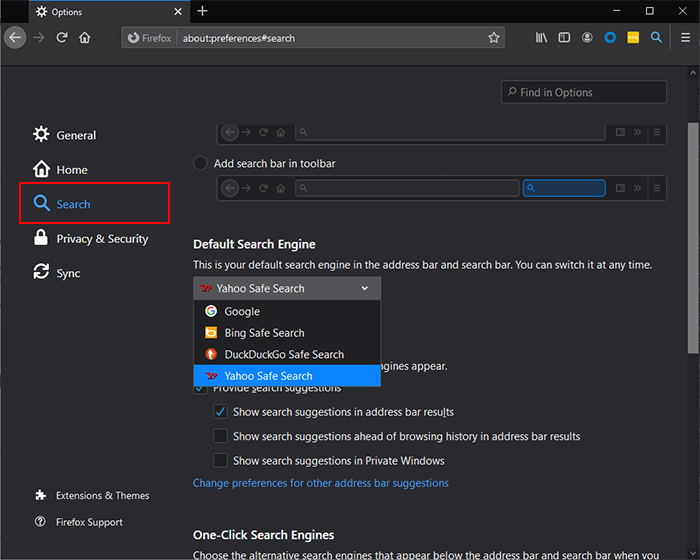Screen dimensions: 700x560
Task: Open the Home settings category
Action: coord(60,169)
